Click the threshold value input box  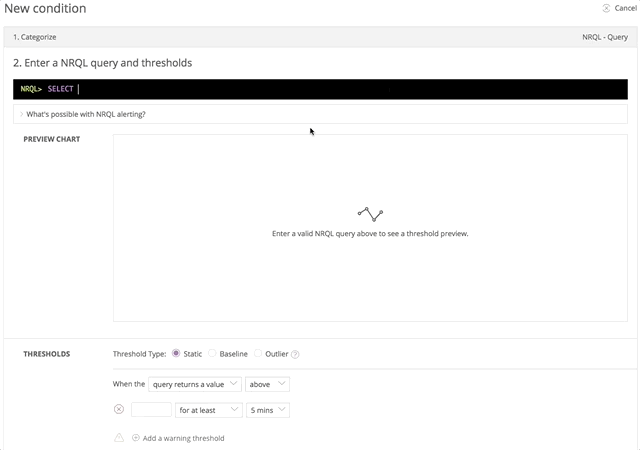click(151, 410)
